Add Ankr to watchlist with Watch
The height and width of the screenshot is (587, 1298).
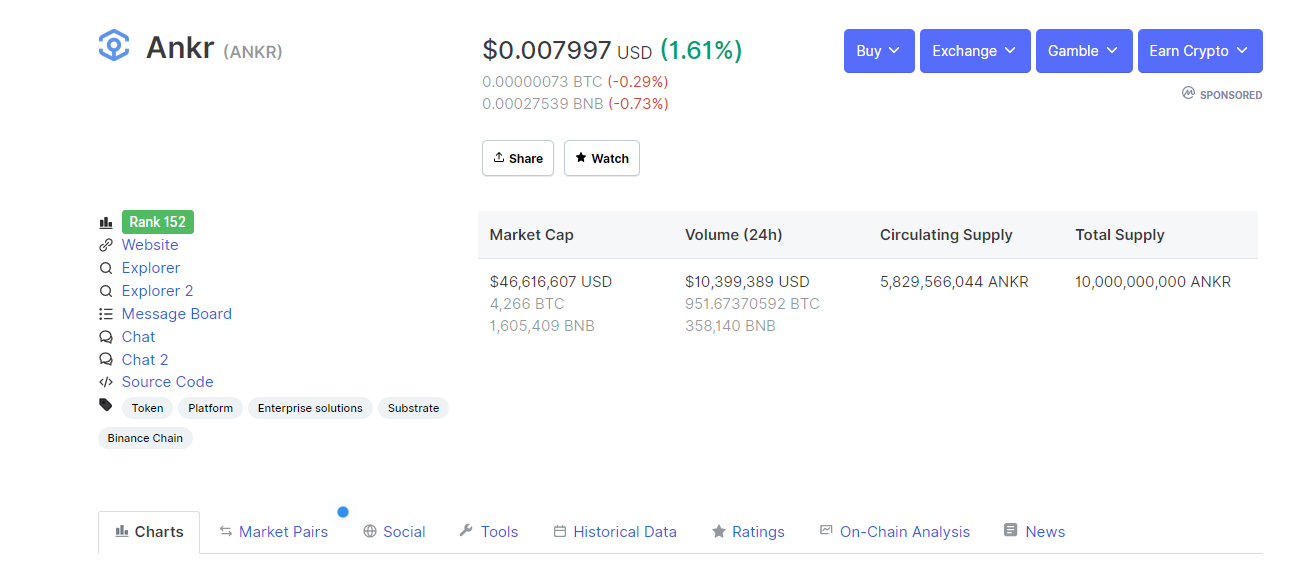[602, 158]
